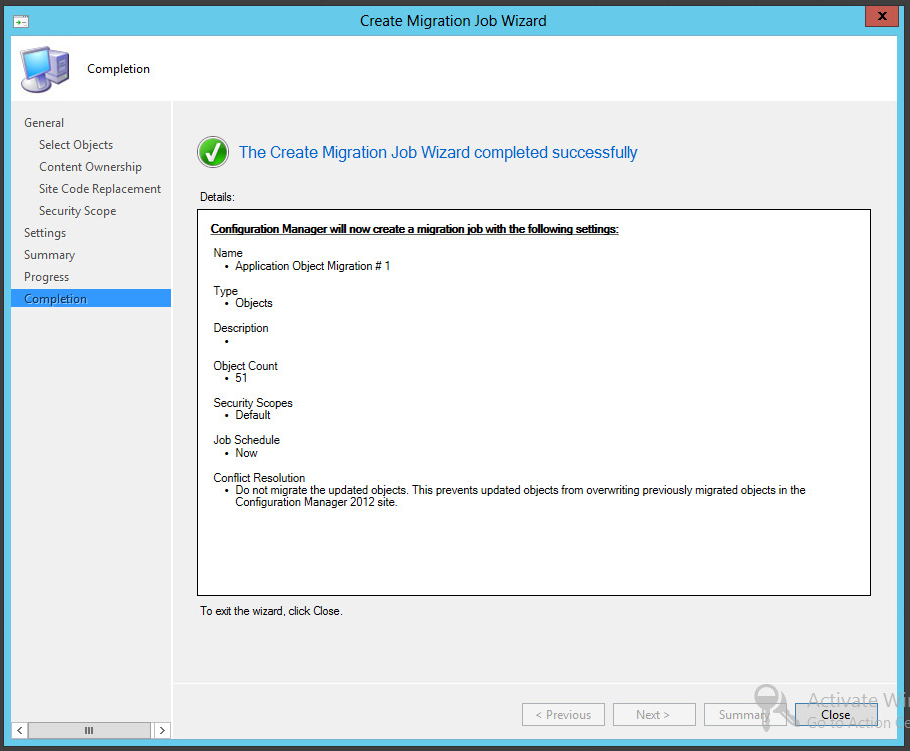910x751 pixels.
Task: Click the left scroll arrow below the sidebar
Action: (18, 730)
